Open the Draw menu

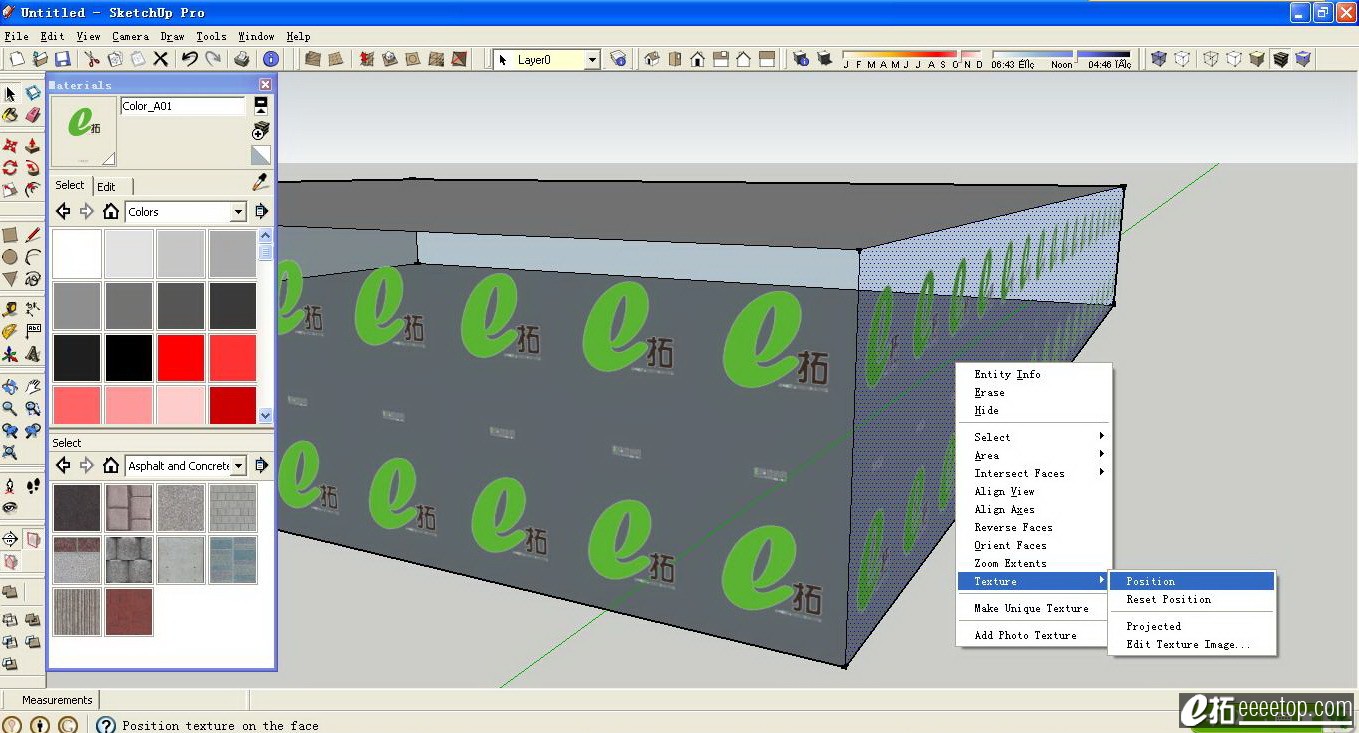click(172, 36)
